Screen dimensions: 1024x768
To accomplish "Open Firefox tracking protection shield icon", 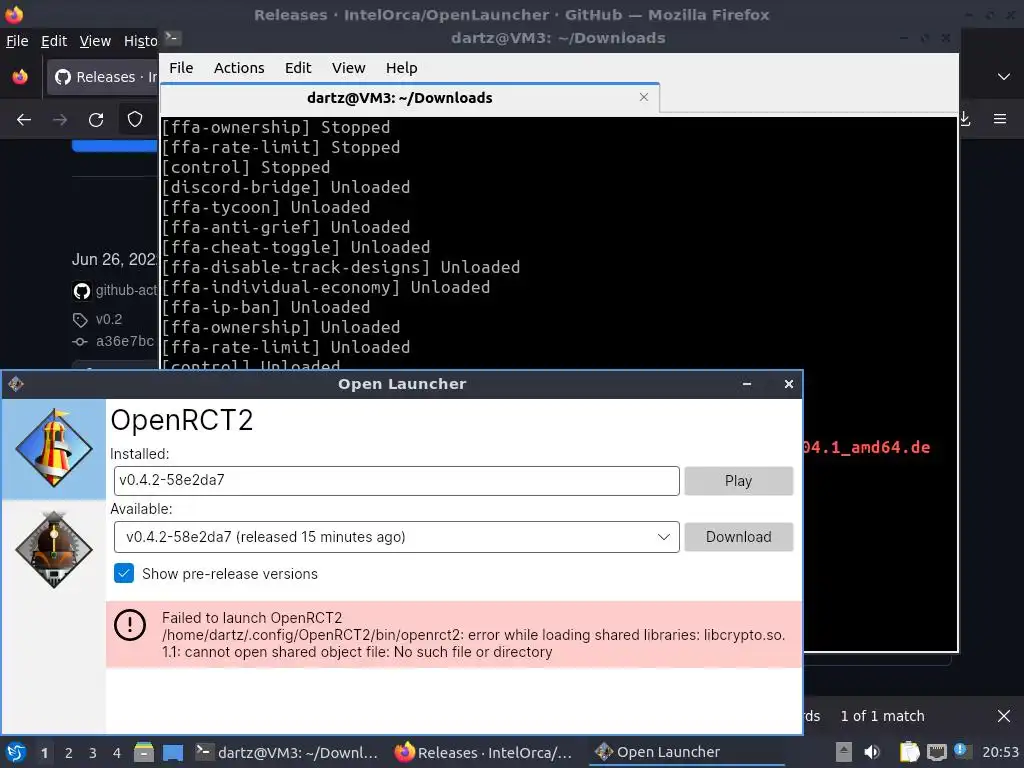I will pos(135,119).
